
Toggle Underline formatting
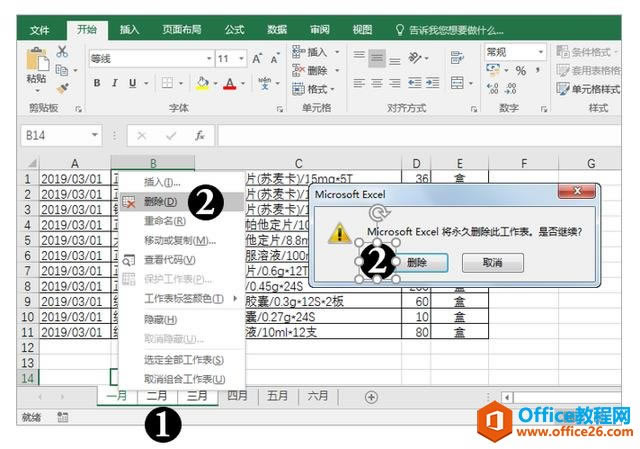132,83
